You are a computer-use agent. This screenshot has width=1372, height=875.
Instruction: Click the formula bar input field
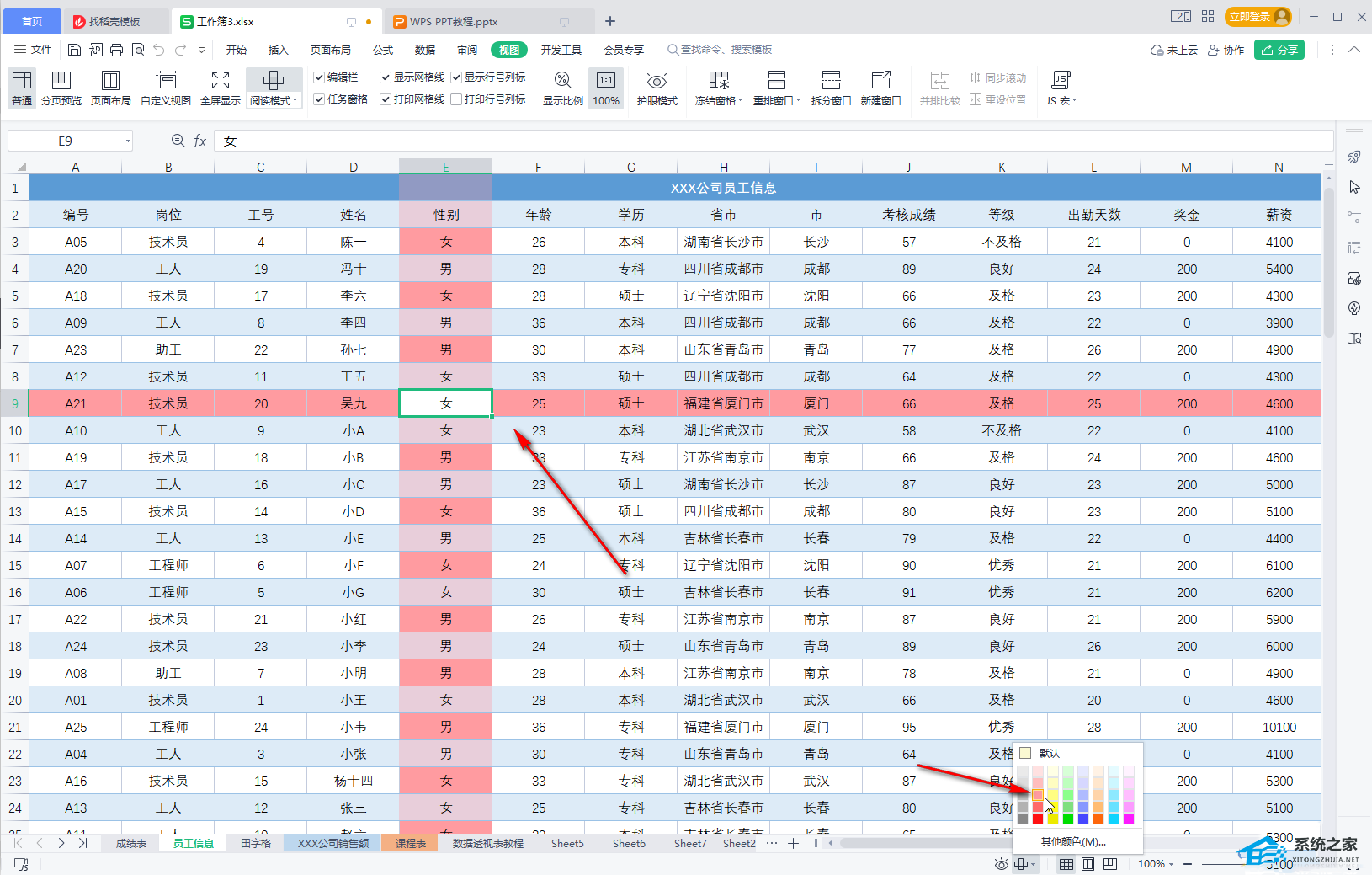pos(758,141)
